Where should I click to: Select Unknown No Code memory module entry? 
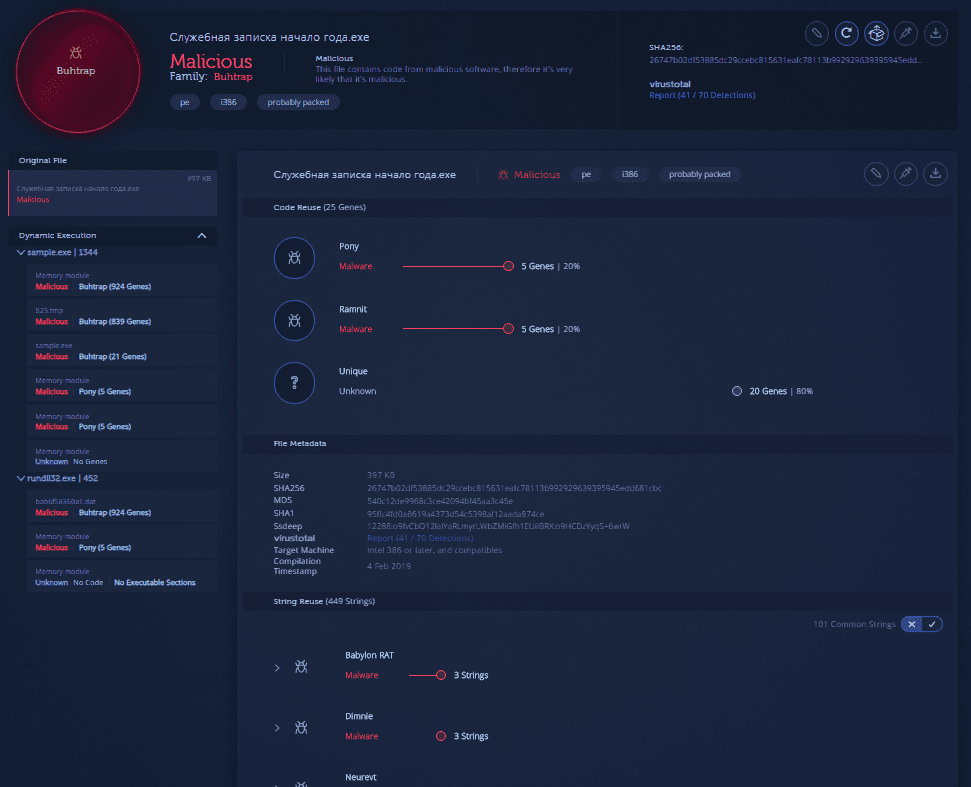pos(122,577)
